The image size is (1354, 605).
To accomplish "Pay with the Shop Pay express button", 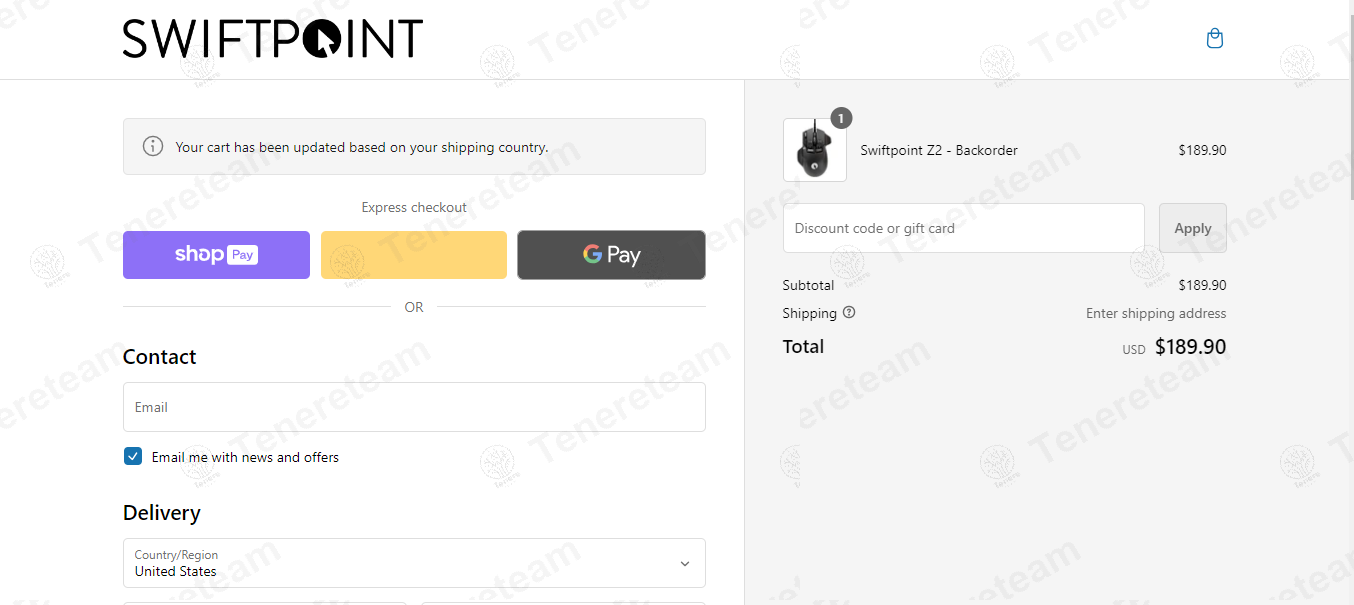I will tap(216, 255).
